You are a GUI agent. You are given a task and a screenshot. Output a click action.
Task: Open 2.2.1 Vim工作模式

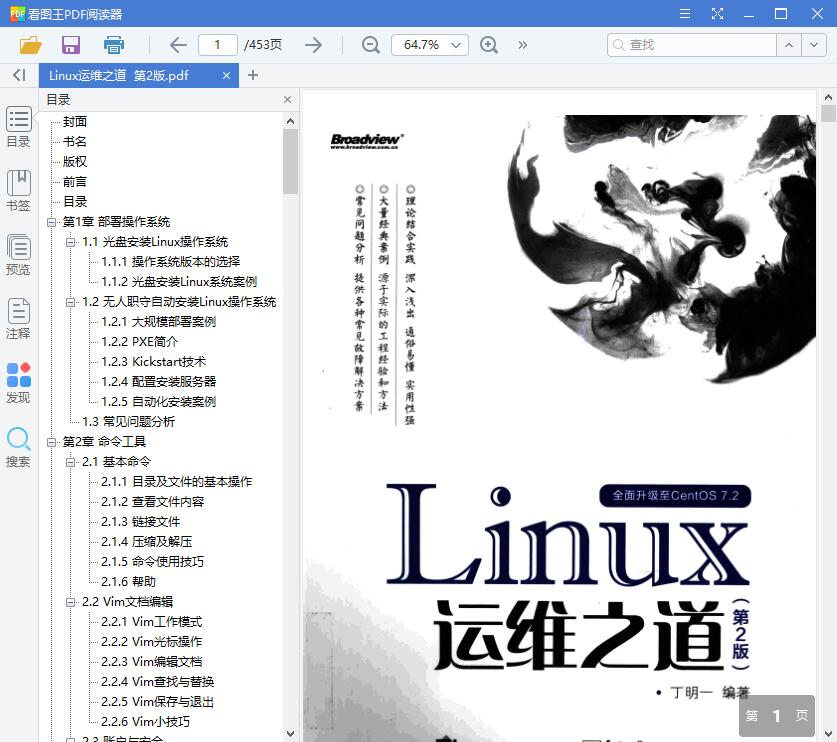point(152,622)
